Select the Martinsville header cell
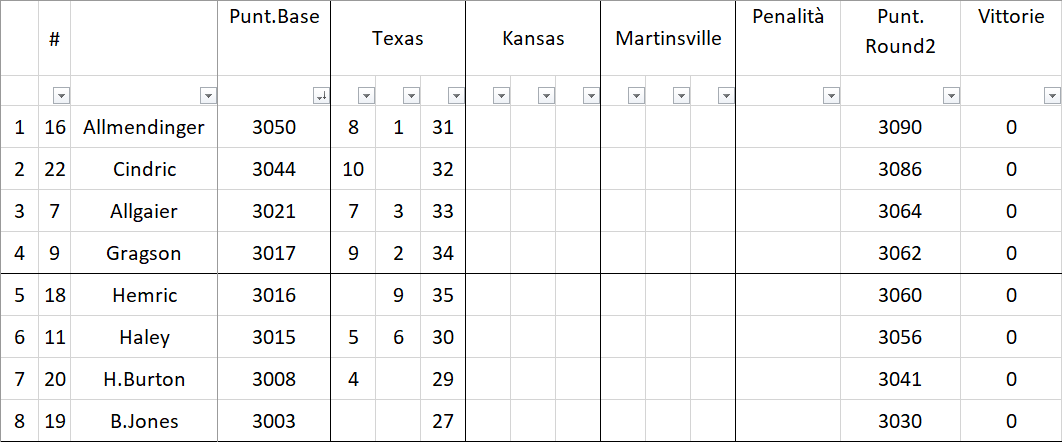The width and height of the screenshot is (1062, 442). (668, 39)
